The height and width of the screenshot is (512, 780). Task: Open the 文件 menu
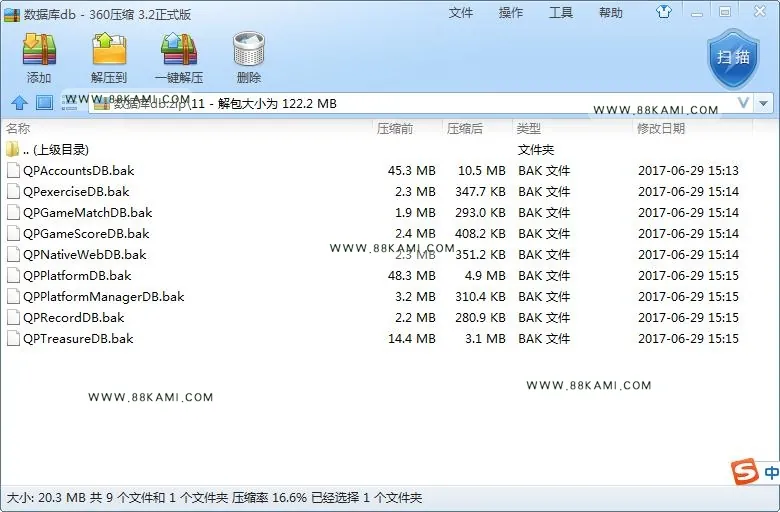(x=461, y=12)
